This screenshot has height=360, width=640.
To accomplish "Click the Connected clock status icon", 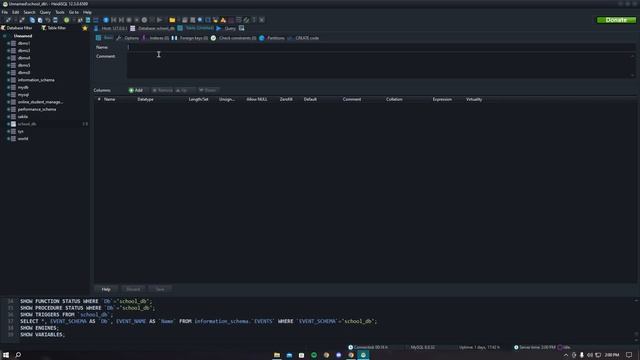I will (351, 347).
